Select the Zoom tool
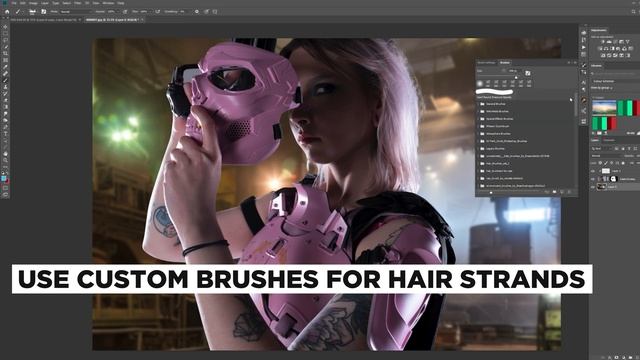This screenshot has height=360, width=640. [6, 160]
